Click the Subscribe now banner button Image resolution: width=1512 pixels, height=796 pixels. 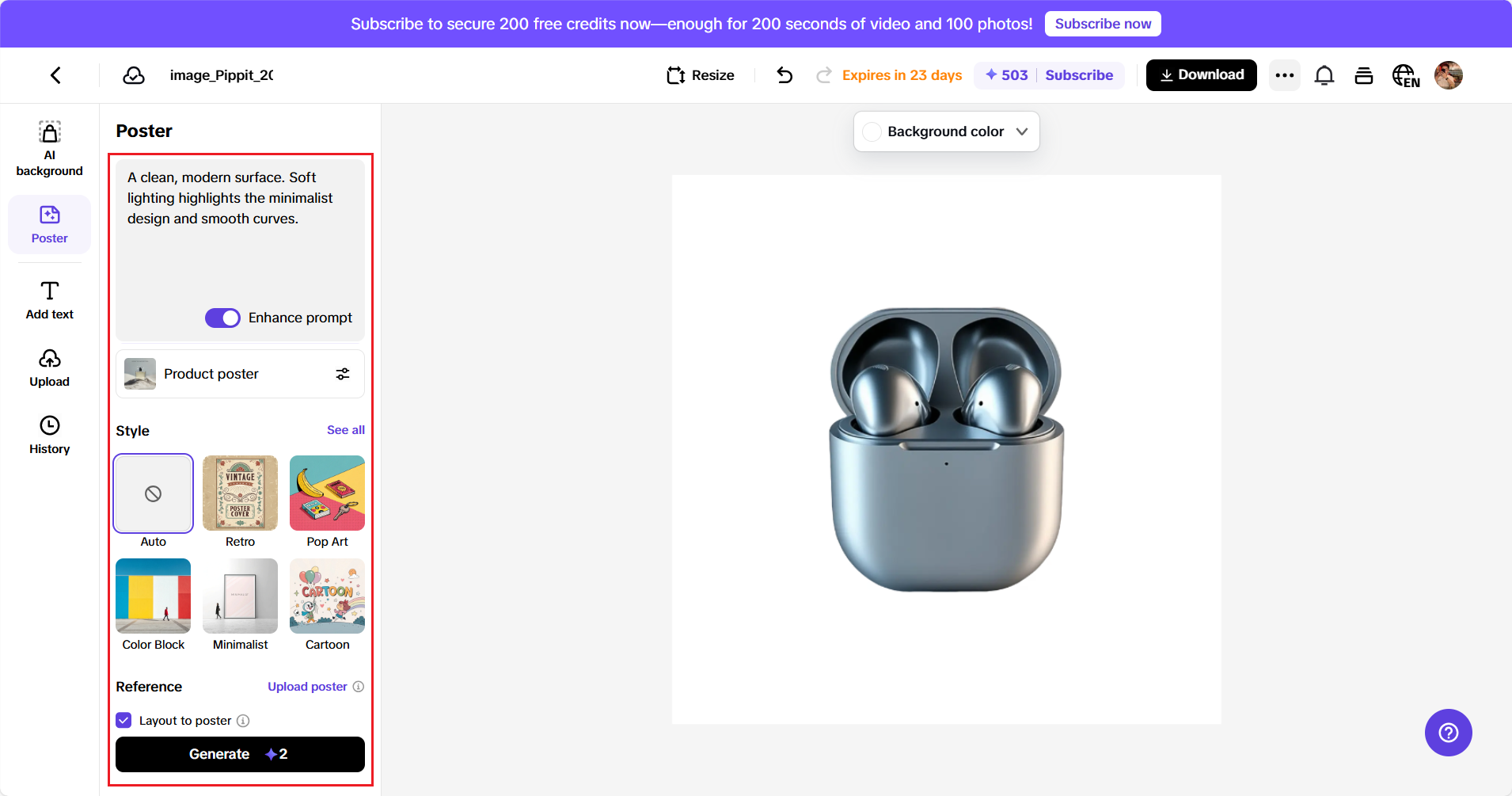(1103, 24)
